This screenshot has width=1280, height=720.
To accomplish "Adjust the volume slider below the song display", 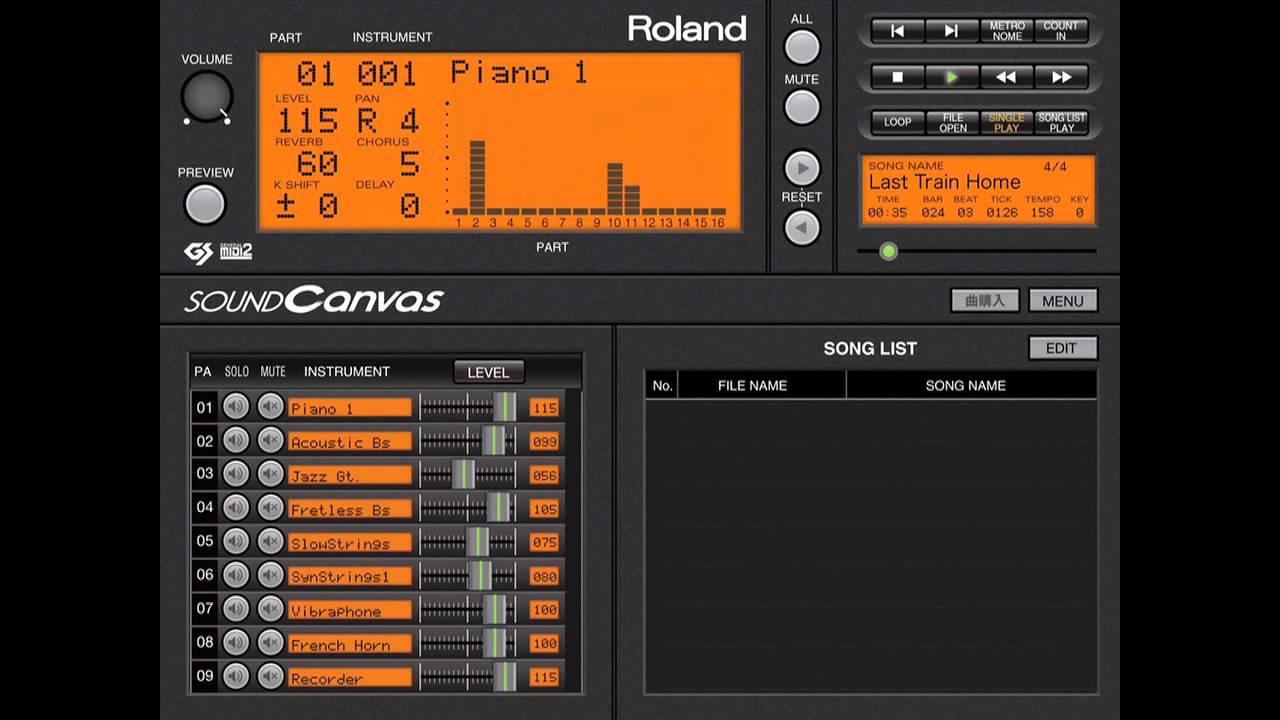I will [888, 252].
